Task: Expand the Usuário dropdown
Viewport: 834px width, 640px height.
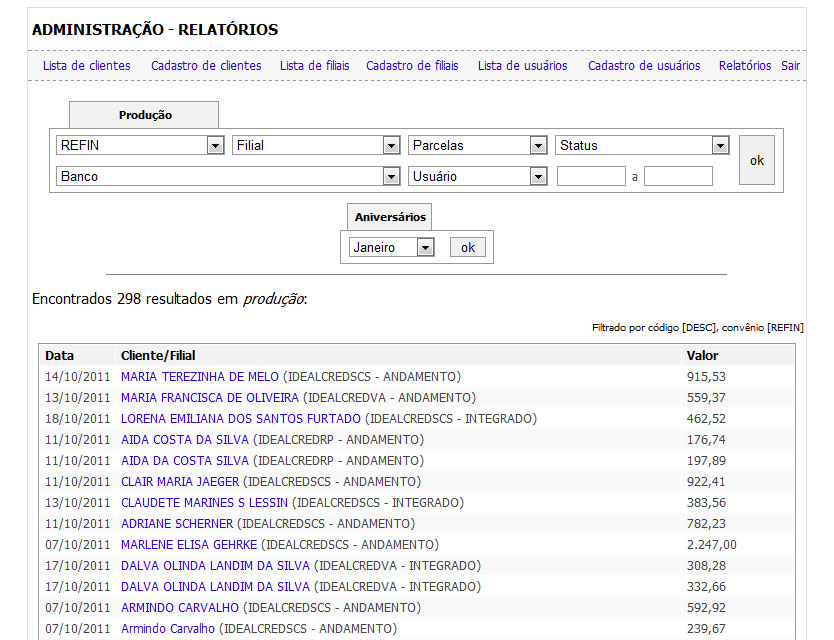Action: [477, 177]
